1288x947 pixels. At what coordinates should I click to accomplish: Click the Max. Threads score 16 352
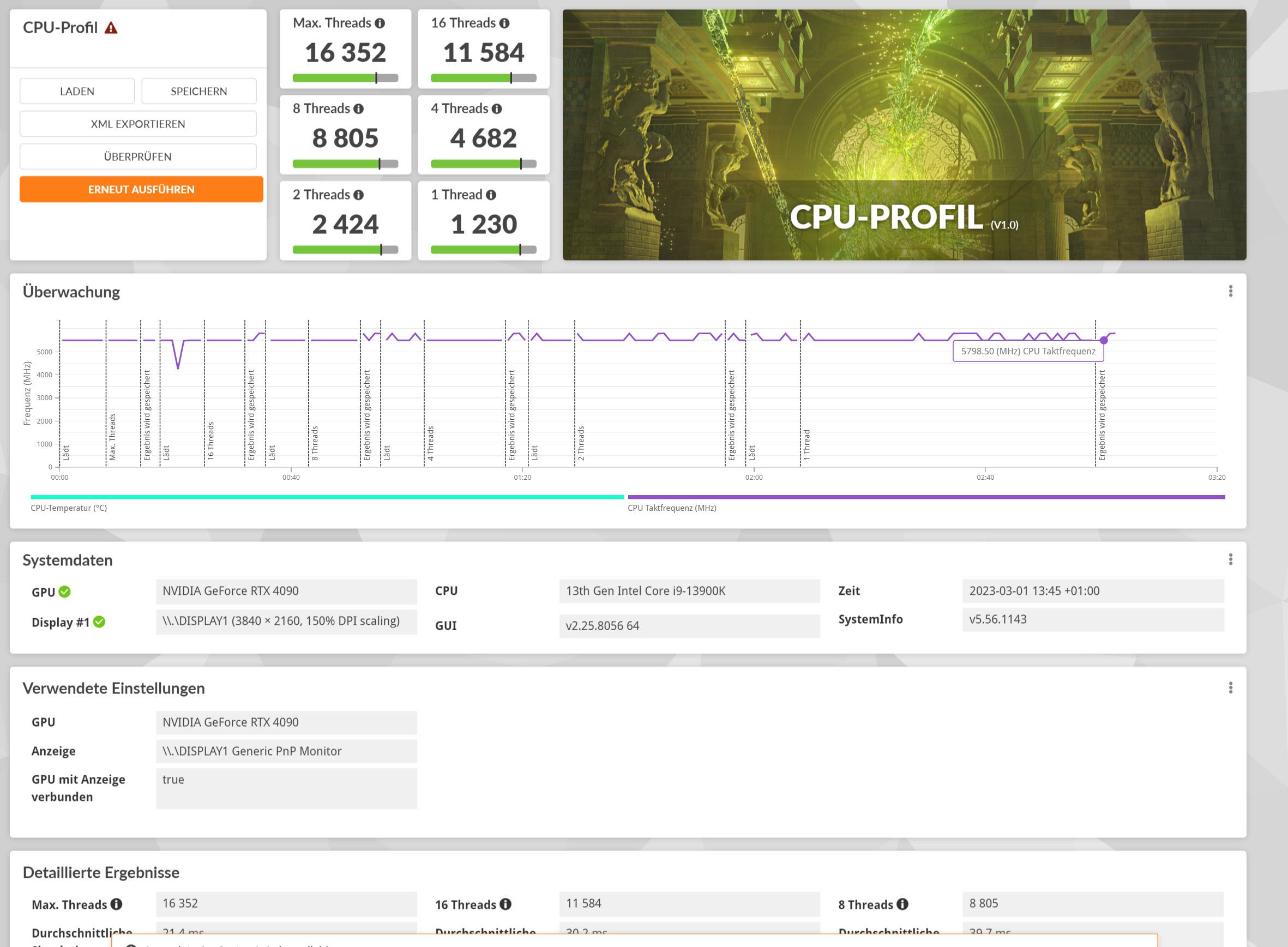pos(345,53)
